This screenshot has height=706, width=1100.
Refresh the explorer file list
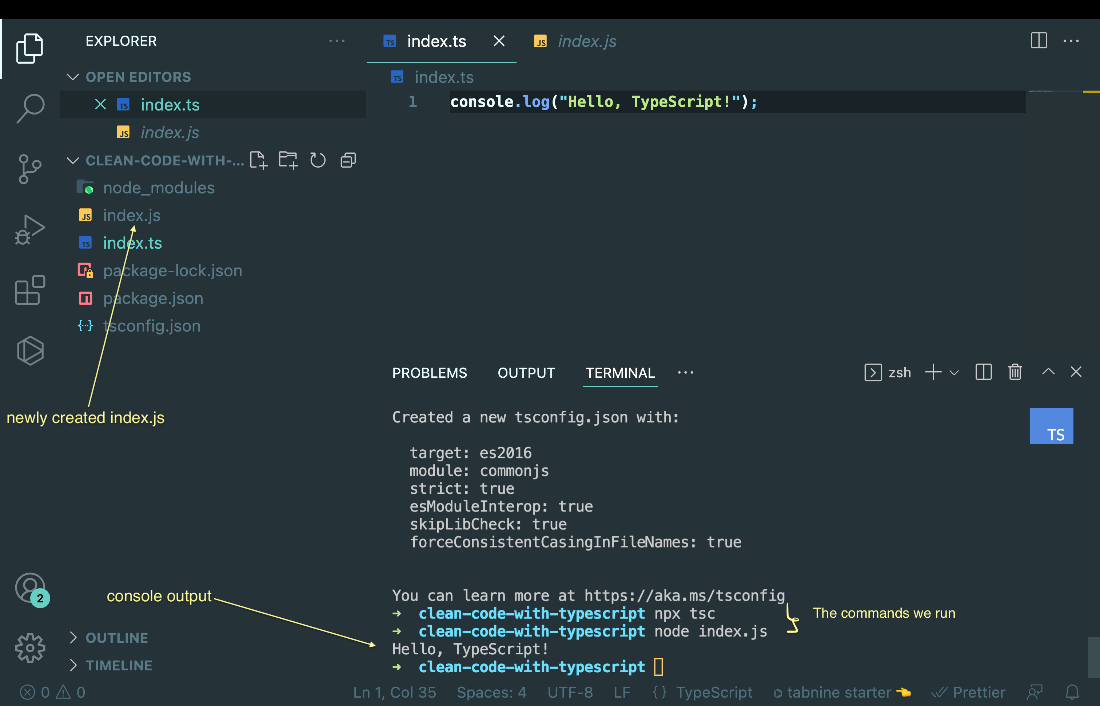[318, 160]
